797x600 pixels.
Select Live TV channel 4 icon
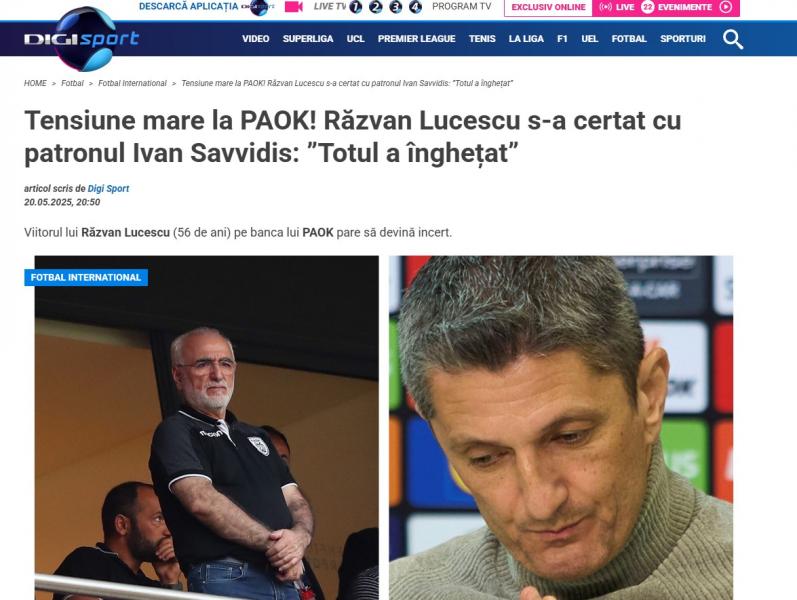415,7
